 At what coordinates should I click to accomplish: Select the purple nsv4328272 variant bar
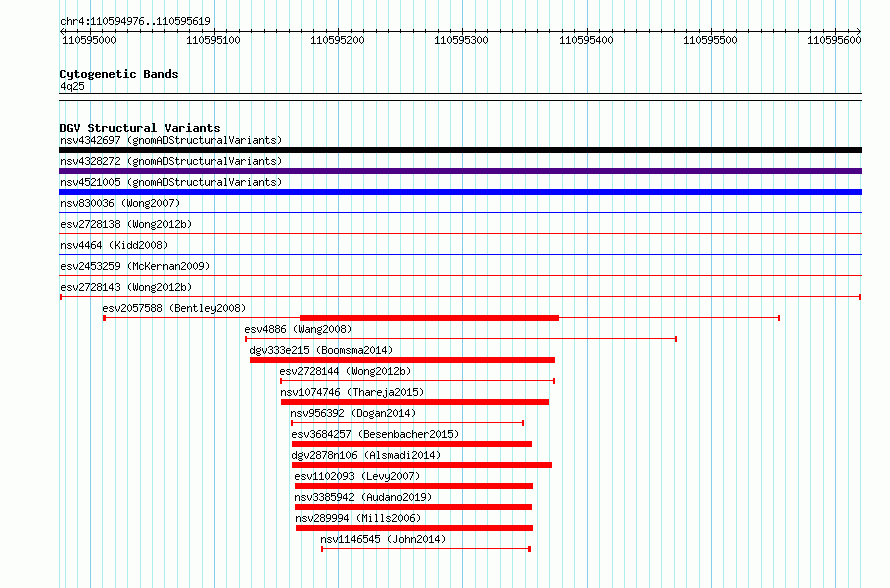click(460, 171)
